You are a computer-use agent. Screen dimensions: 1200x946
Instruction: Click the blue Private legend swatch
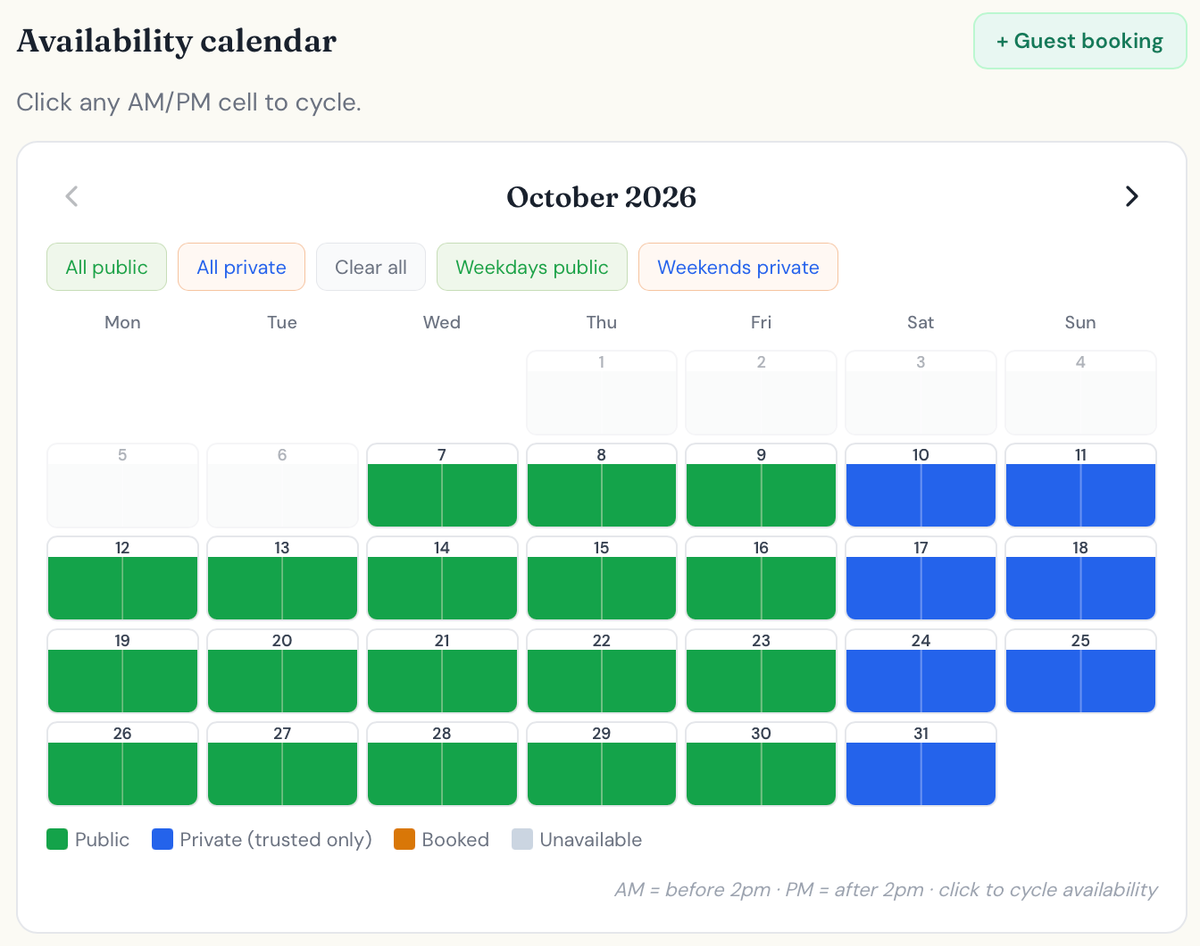(162, 840)
